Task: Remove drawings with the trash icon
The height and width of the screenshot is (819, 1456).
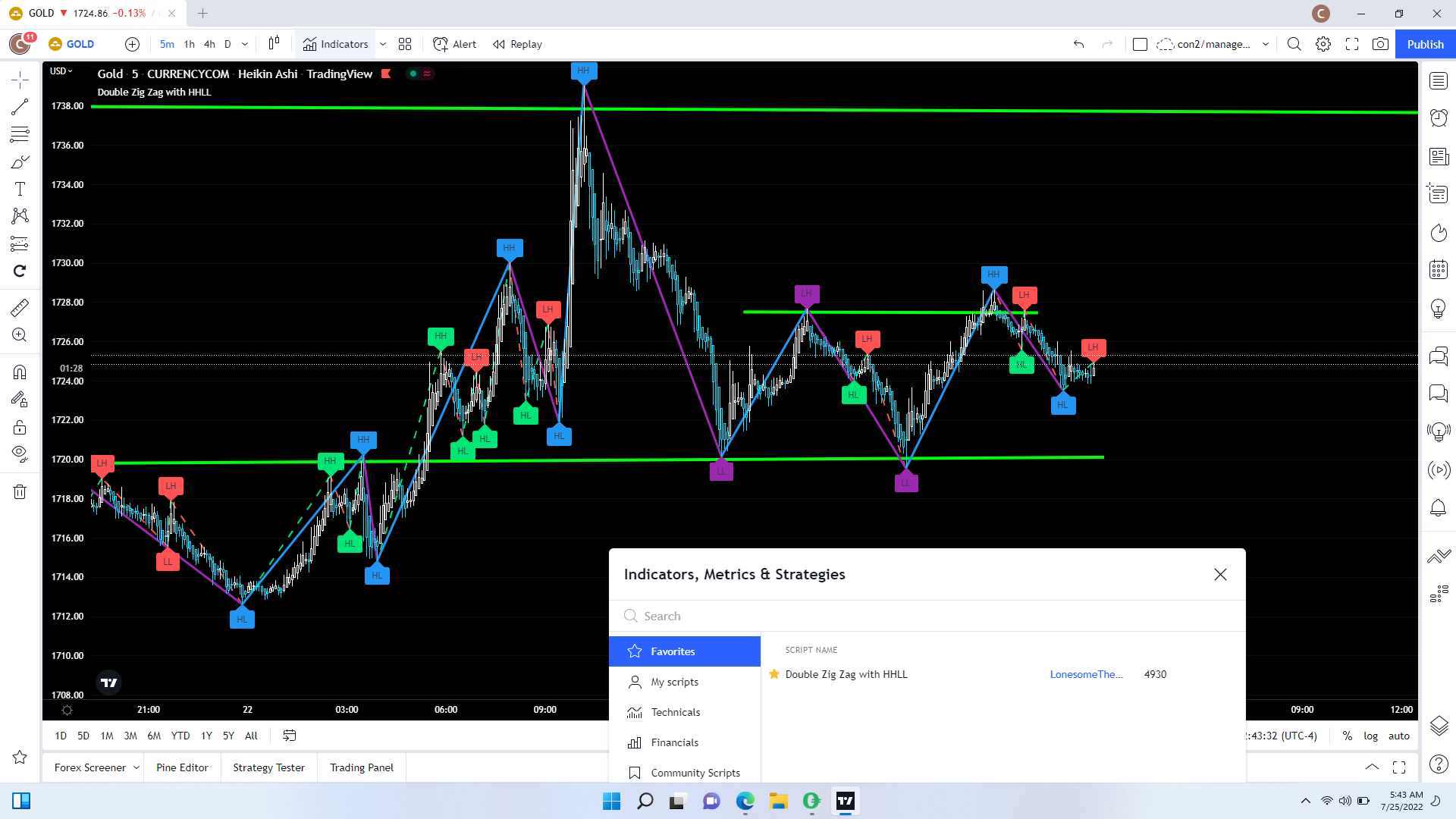Action: 20,491
